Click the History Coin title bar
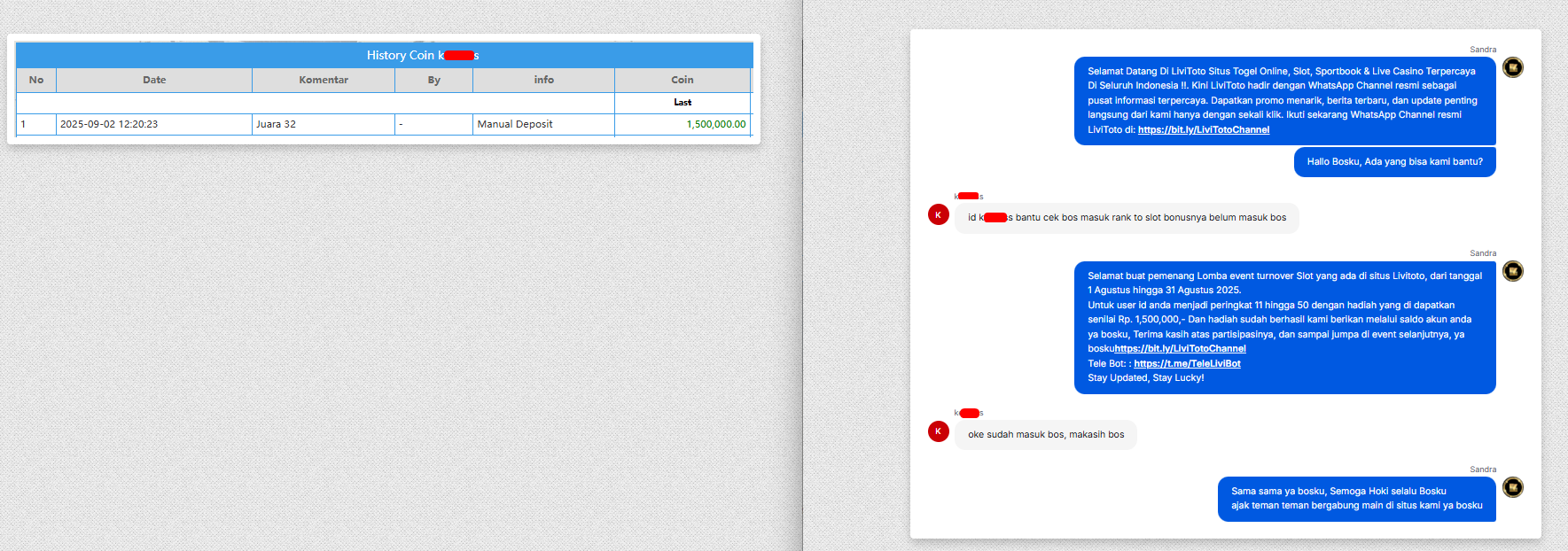Screen dimensions: 1568x551 click(385, 55)
